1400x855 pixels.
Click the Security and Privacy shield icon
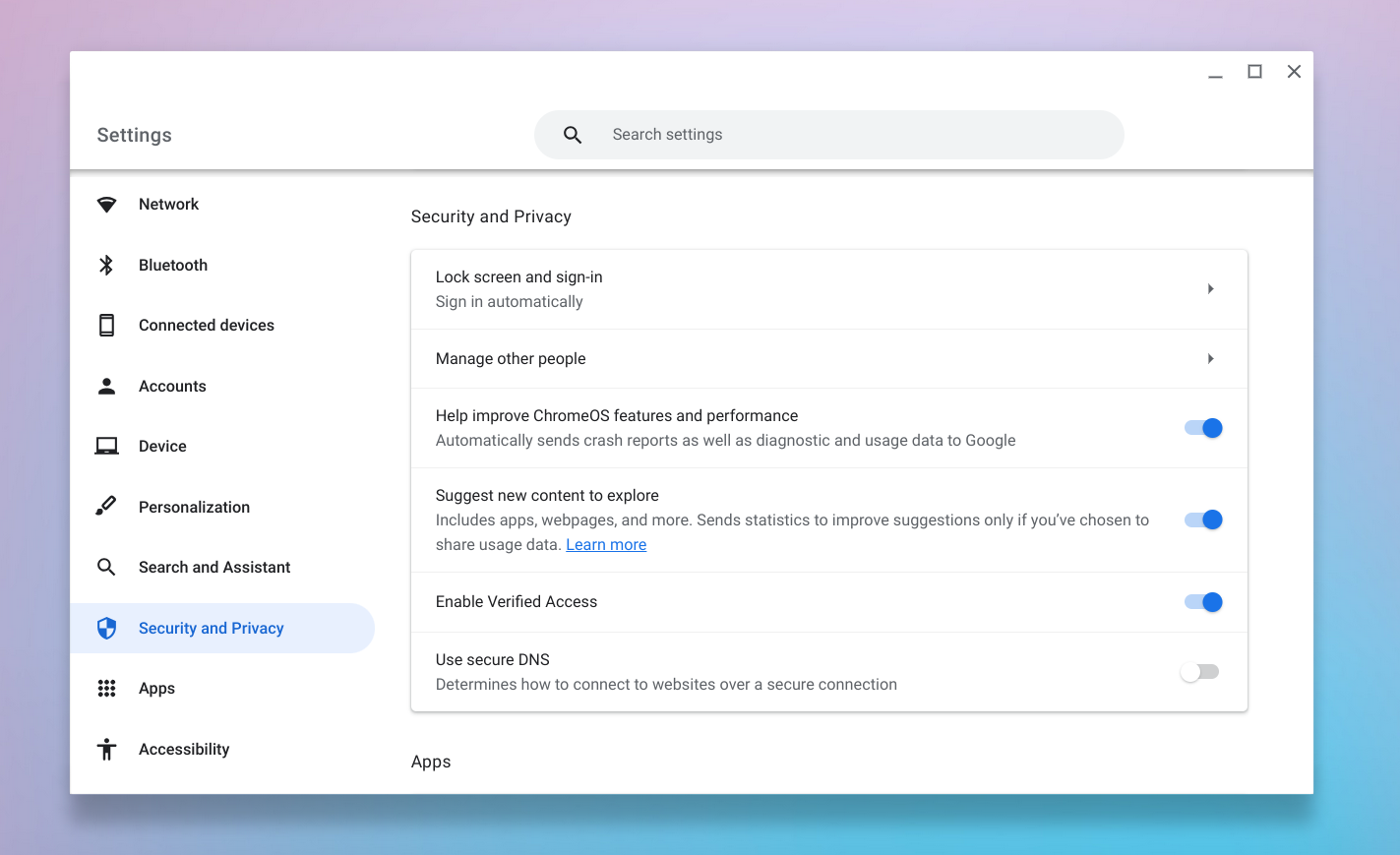click(x=106, y=628)
